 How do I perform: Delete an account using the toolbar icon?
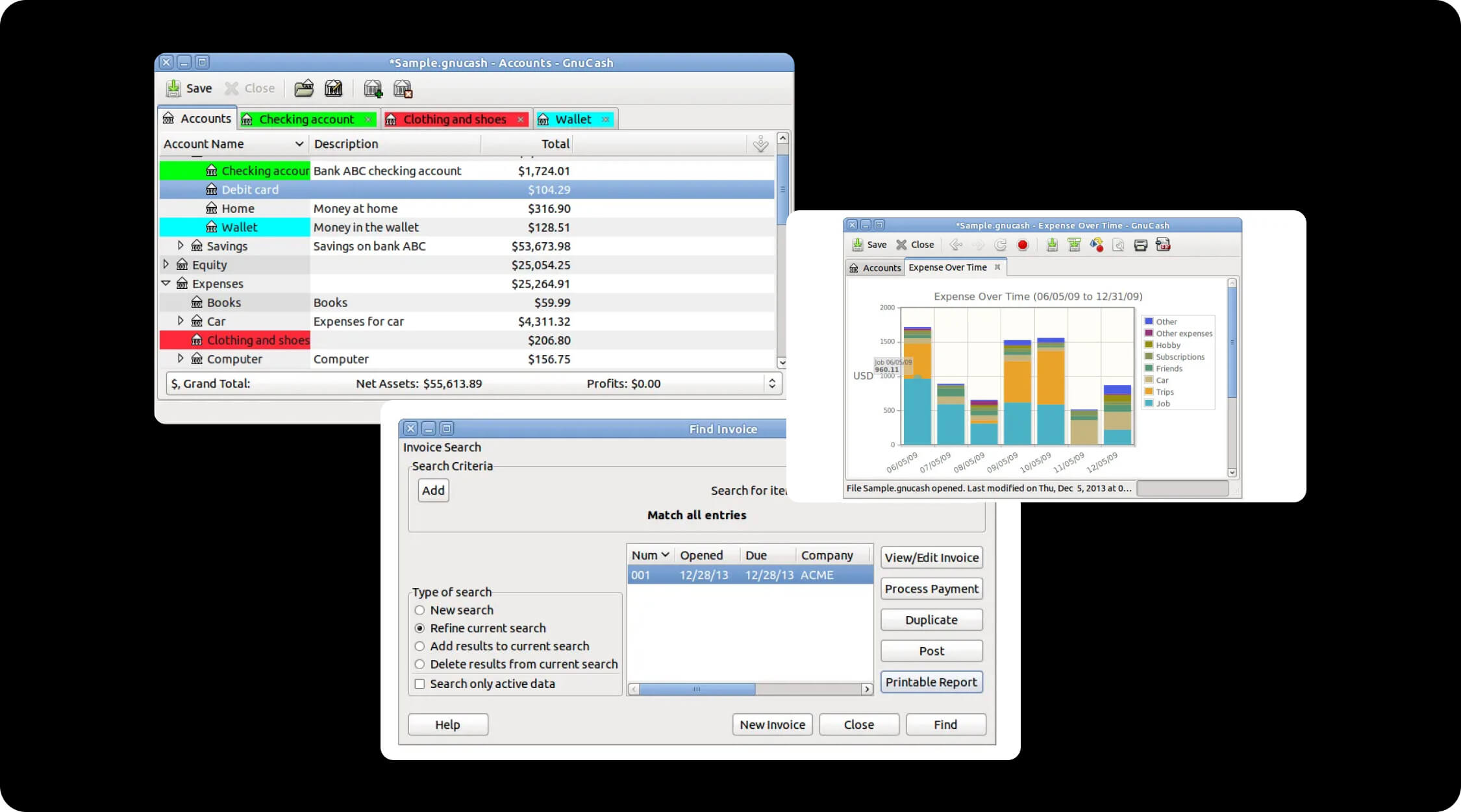click(403, 89)
